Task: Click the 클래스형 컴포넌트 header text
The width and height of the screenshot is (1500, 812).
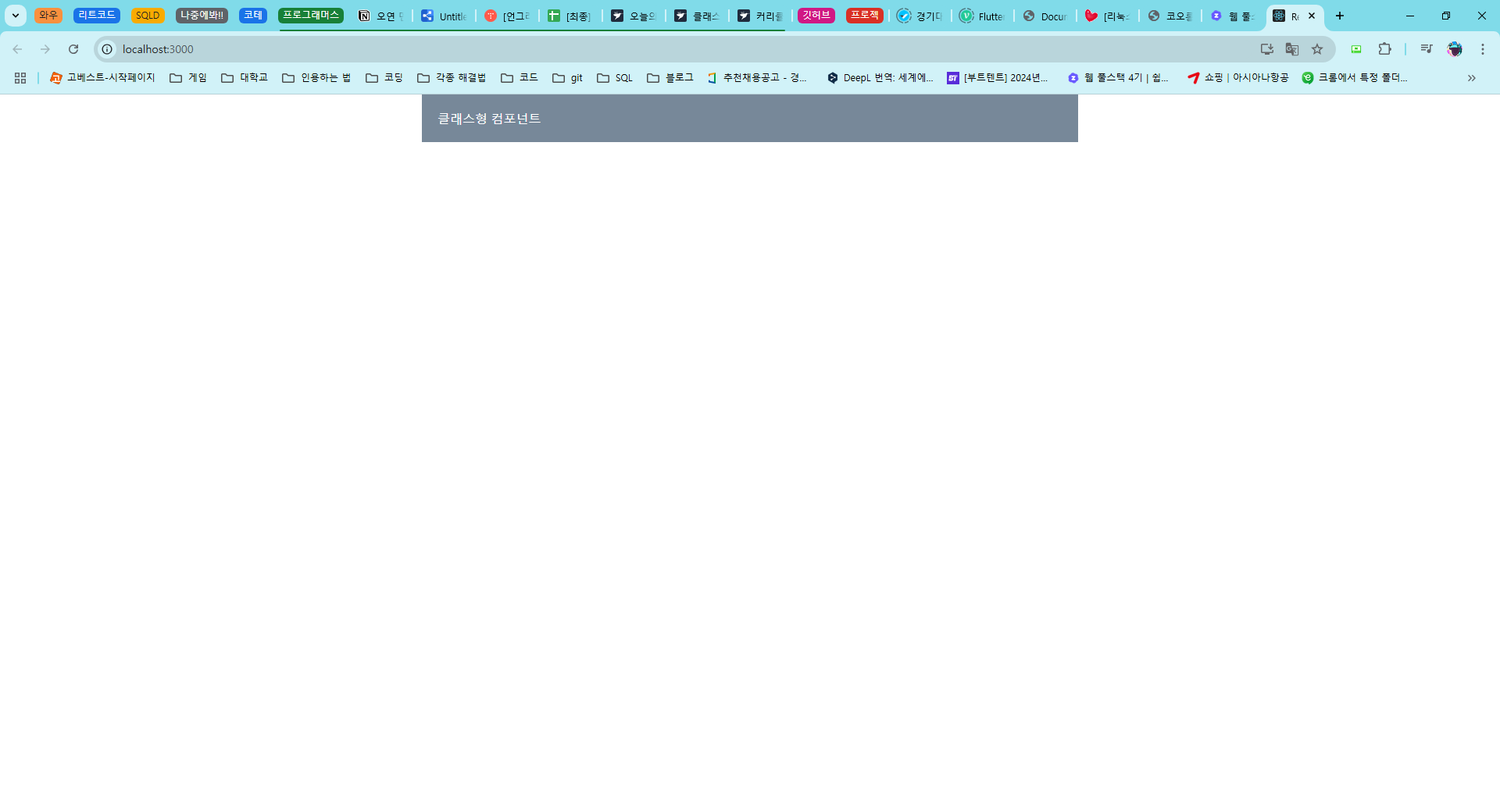Action: point(489,119)
